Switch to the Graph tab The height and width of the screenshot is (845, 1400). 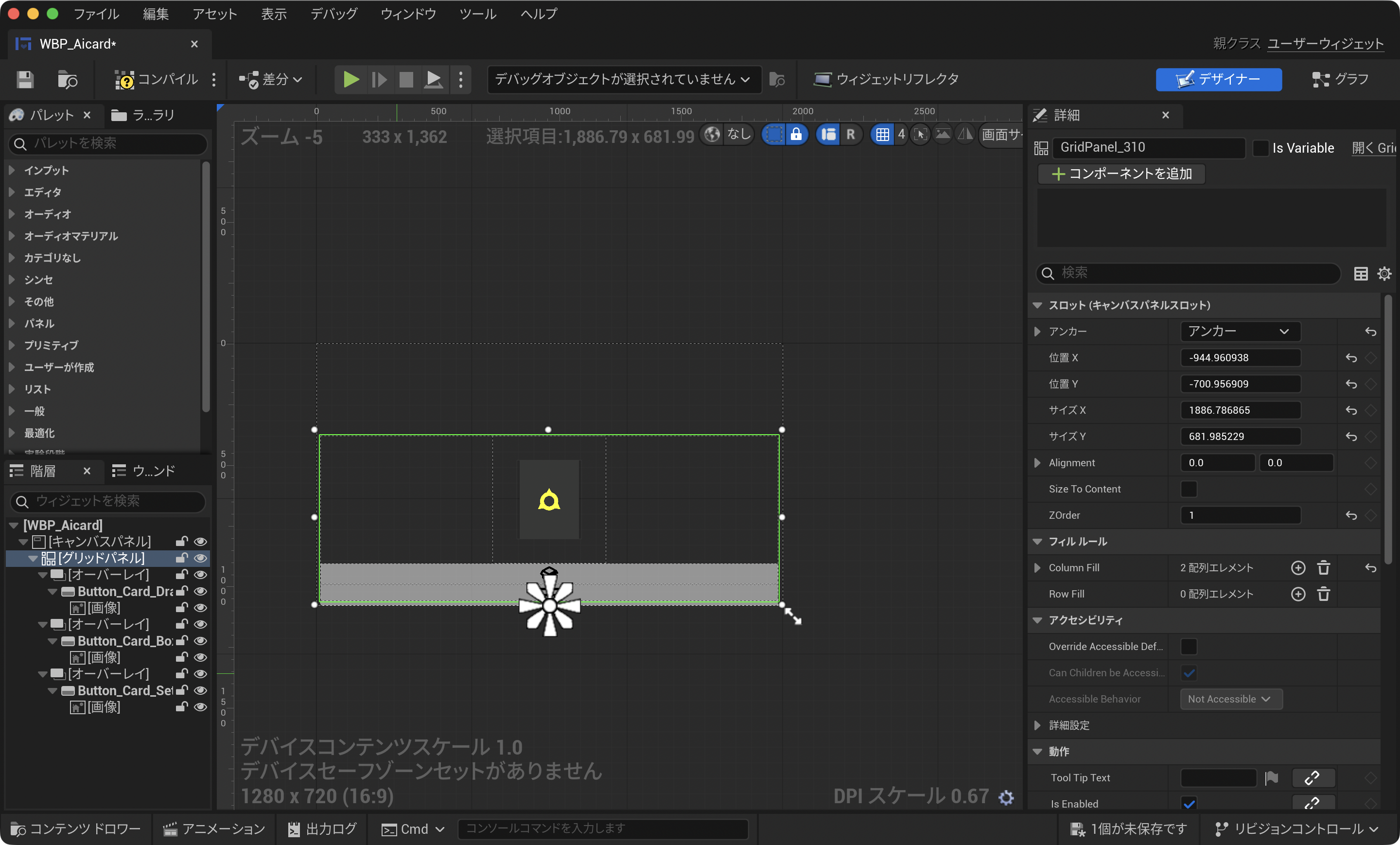1340,79
